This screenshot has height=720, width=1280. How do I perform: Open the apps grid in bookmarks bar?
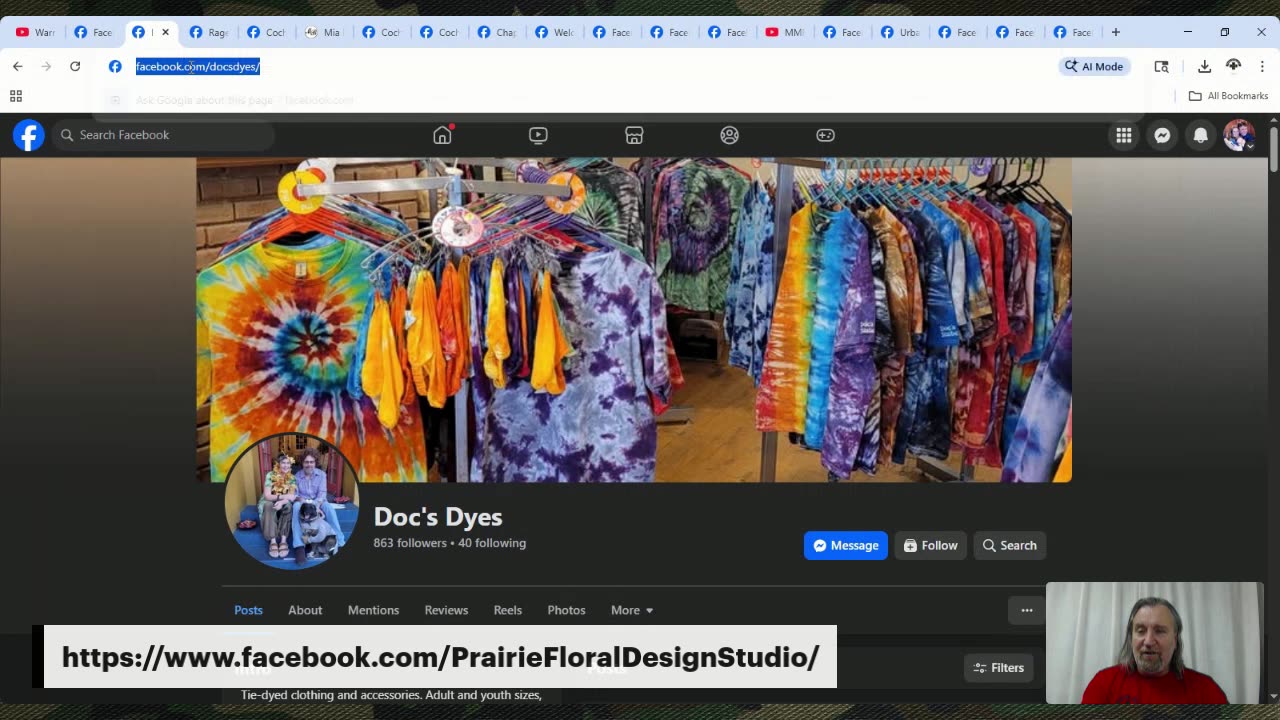coord(16,96)
